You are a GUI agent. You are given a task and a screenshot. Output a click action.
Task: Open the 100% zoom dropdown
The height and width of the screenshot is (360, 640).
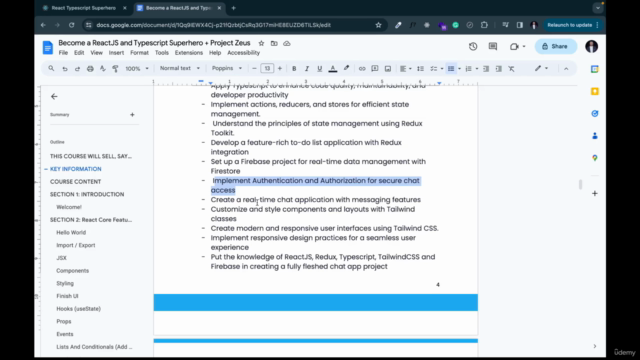[x=137, y=69]
